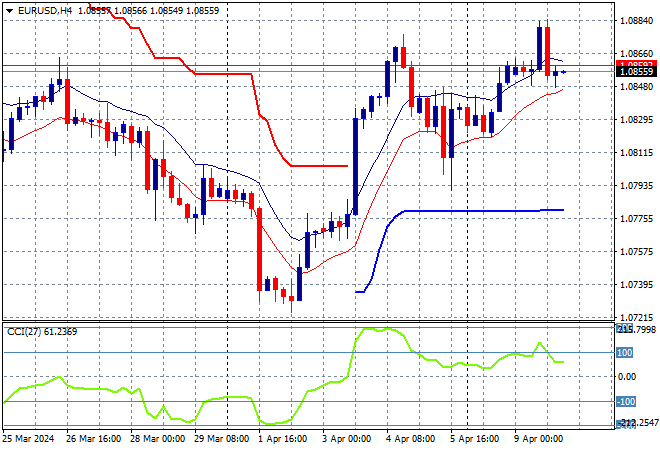
Task: Click the 1.08115 level on price scale
Action: [636, 153]
